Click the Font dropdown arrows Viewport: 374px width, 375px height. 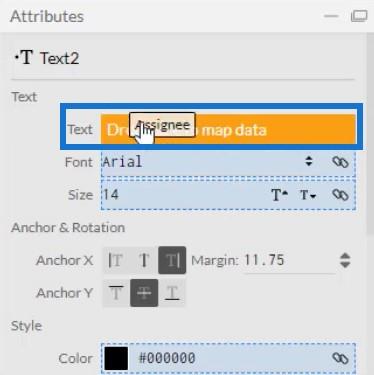coord(309,162)
